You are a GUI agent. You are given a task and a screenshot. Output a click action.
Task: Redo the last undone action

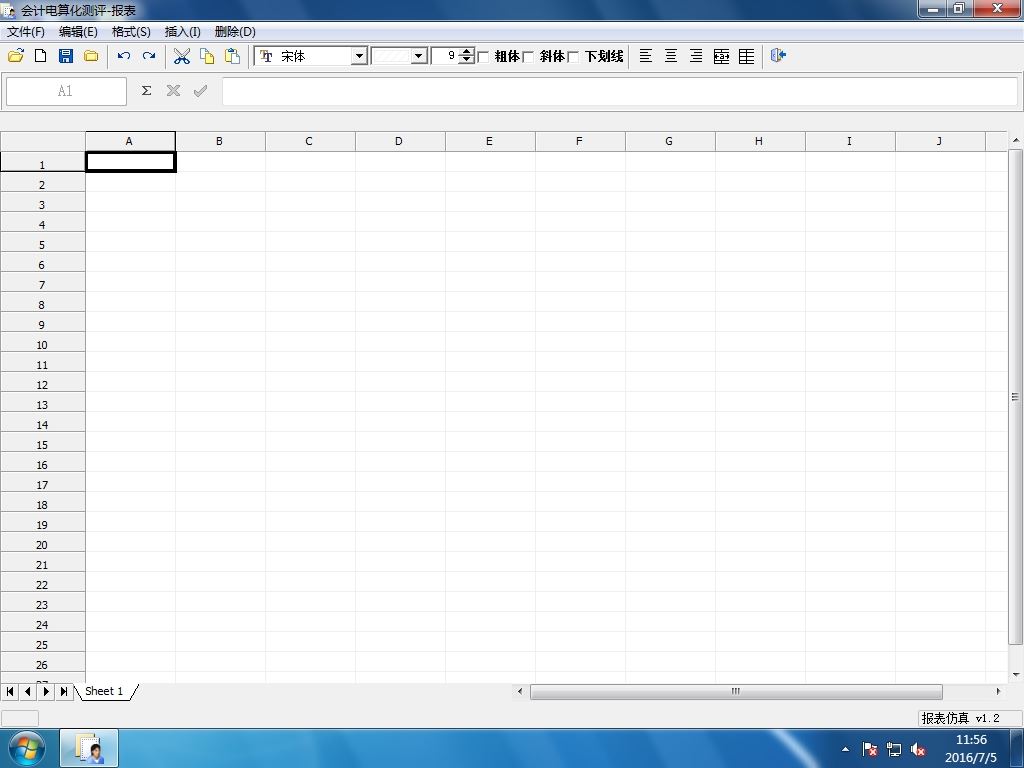coord(149,56)
